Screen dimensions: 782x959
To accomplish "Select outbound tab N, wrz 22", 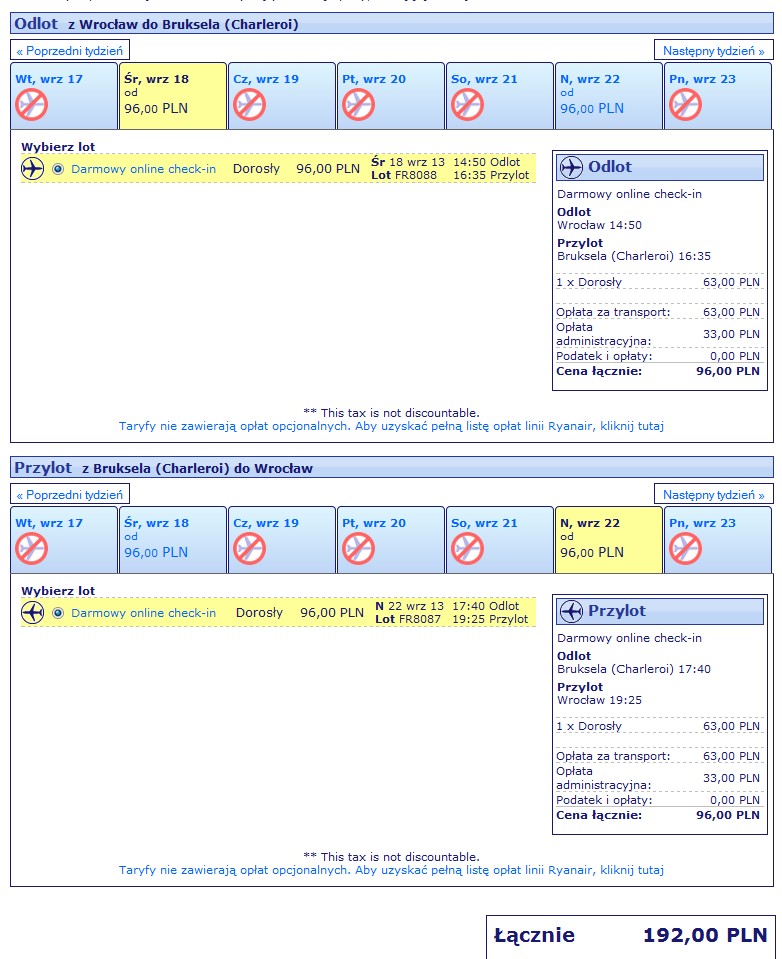I will (x=608, y=95).
